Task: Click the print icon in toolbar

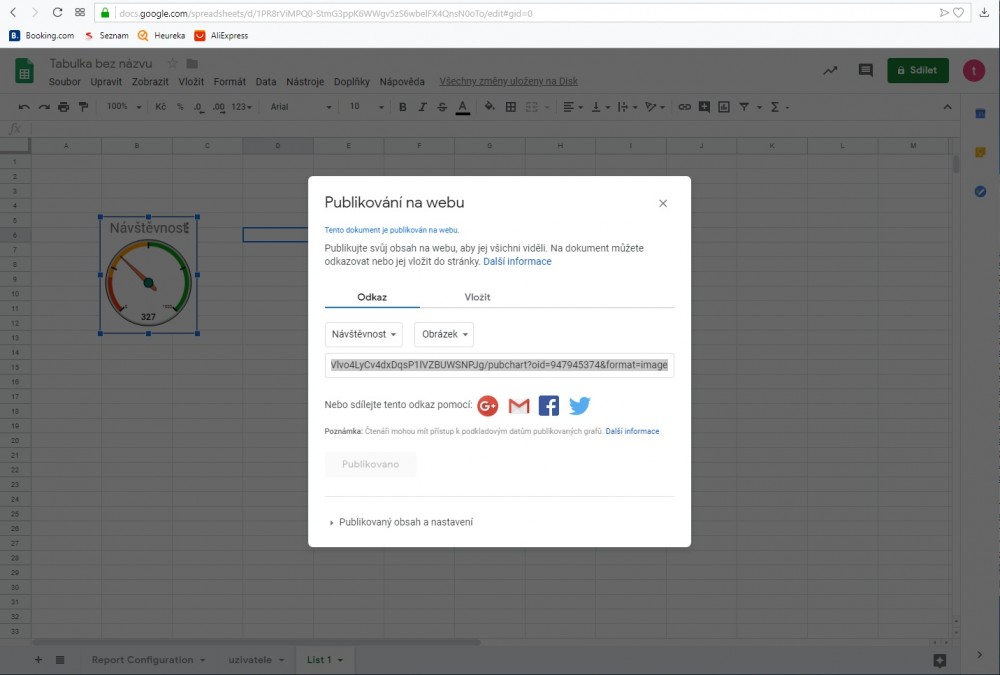Action: coord(64,107)
